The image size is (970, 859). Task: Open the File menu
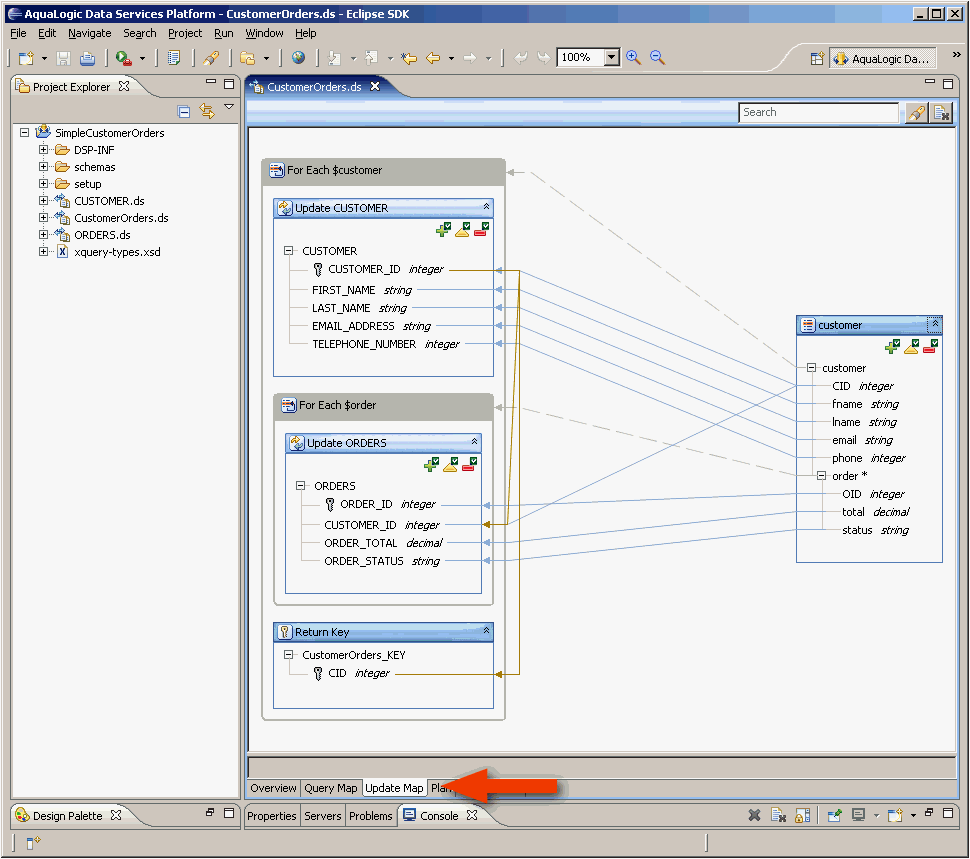pyautogui.click(x=19, y=33)
